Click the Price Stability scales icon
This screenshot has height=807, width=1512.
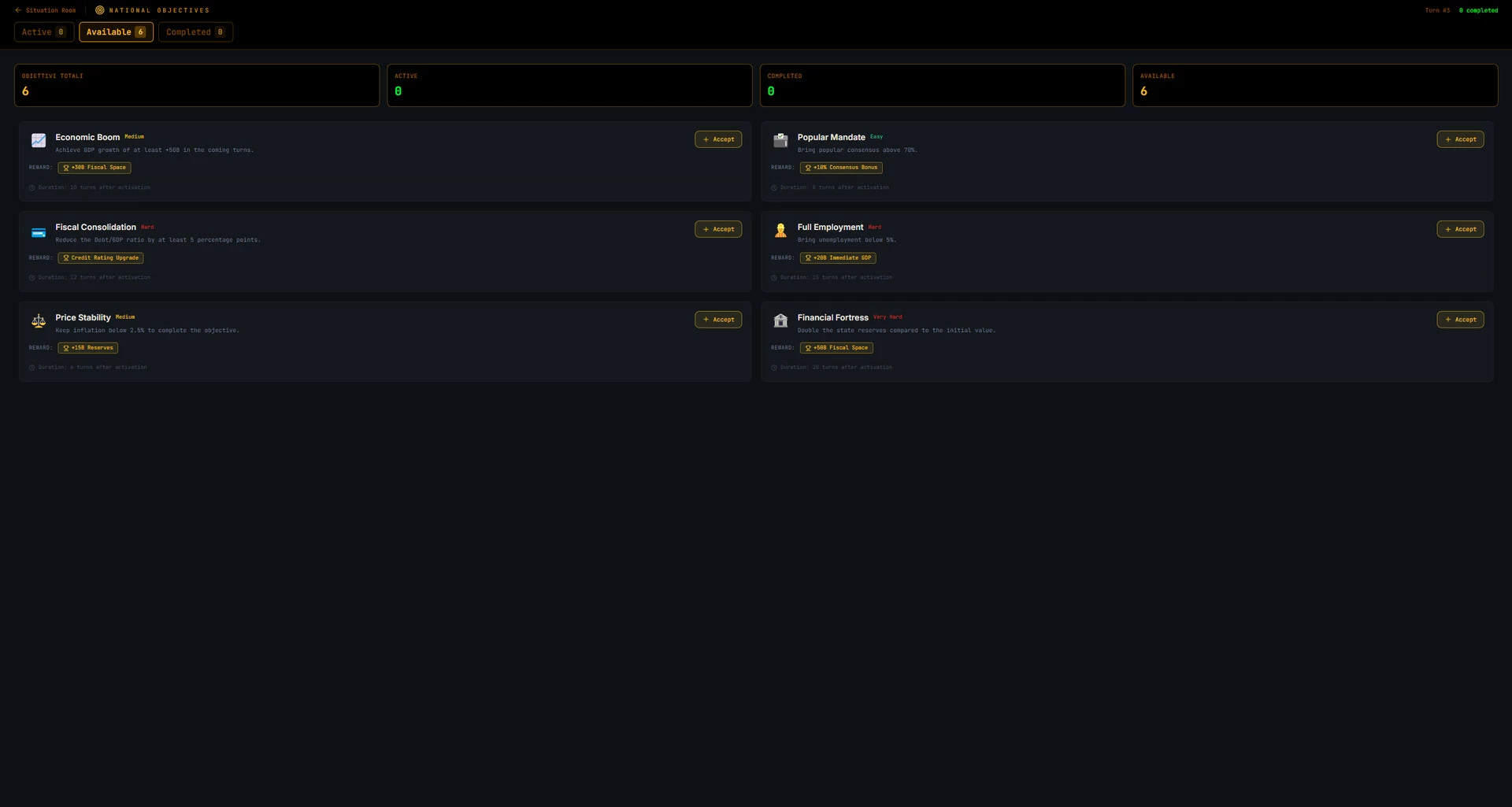coord(39,320)
